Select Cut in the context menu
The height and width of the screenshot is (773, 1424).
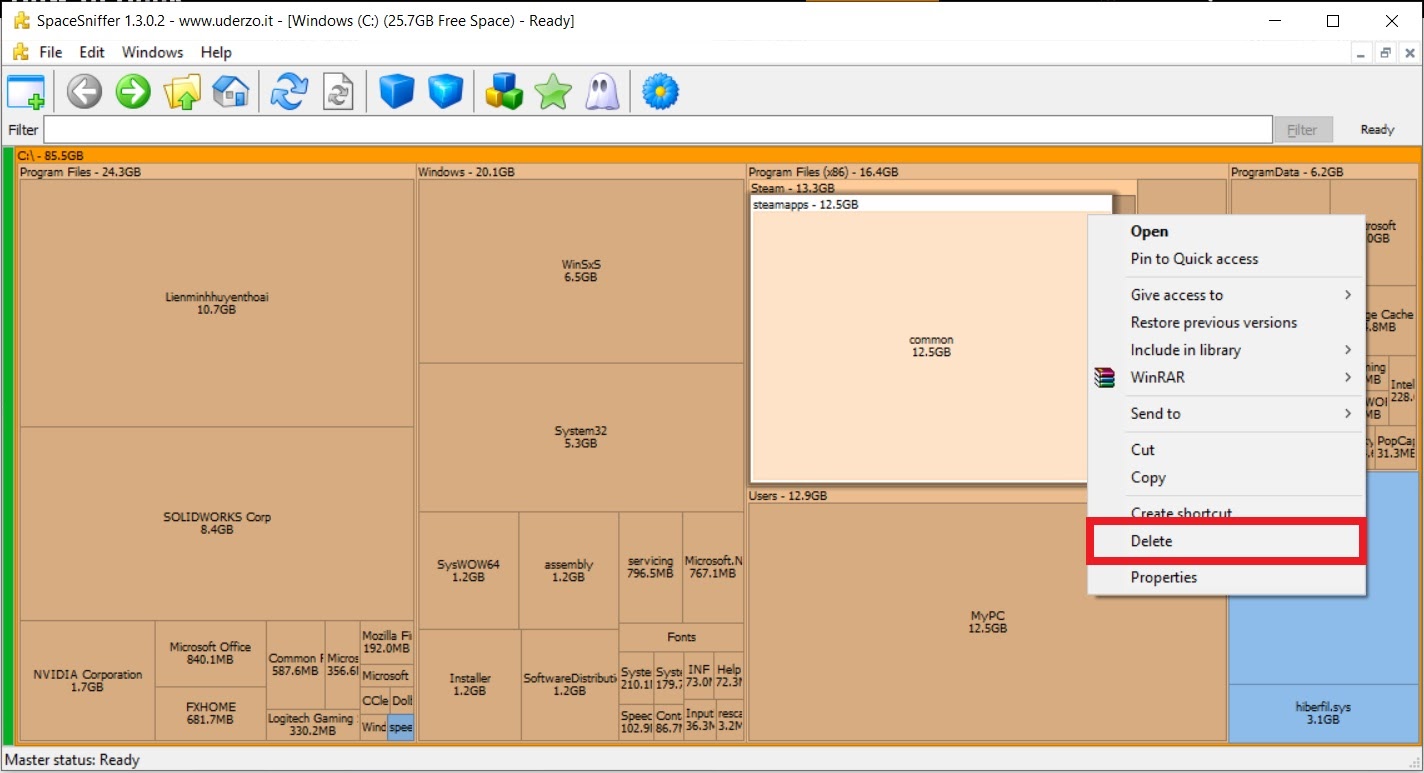pos(1227,450)
